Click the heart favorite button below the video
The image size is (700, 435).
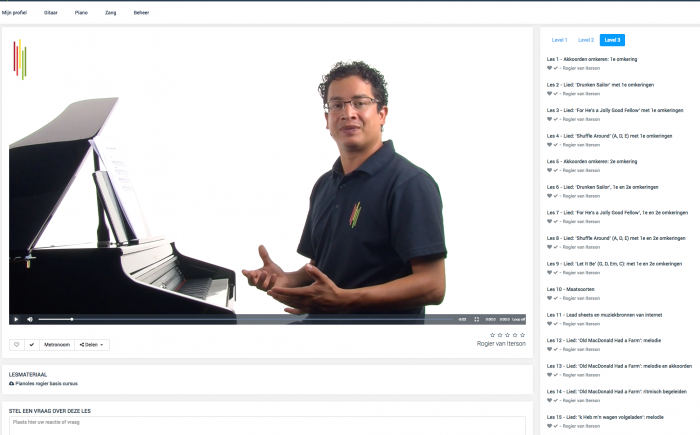coord(16,344)
